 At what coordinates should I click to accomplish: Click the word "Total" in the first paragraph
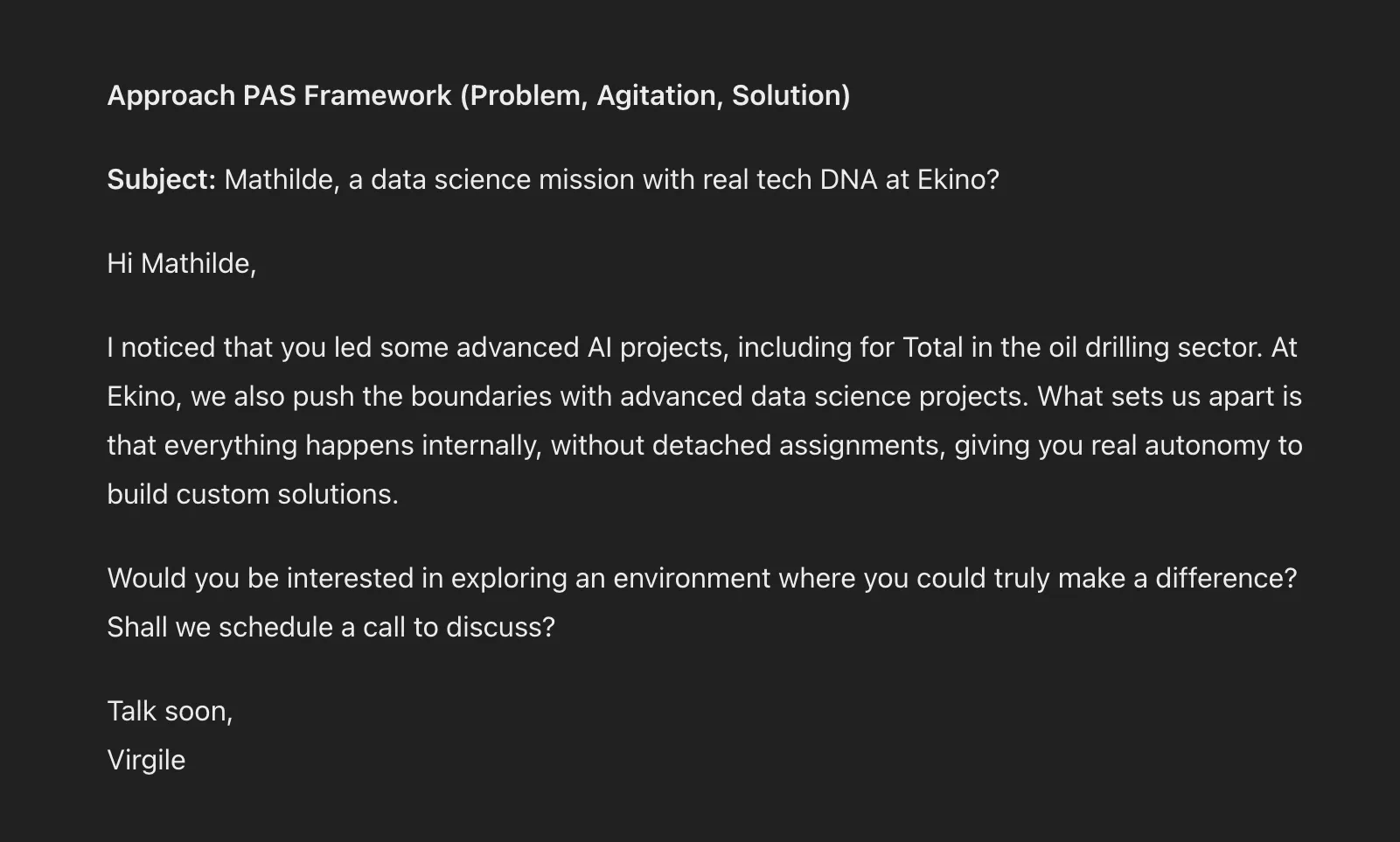point(932,347)
